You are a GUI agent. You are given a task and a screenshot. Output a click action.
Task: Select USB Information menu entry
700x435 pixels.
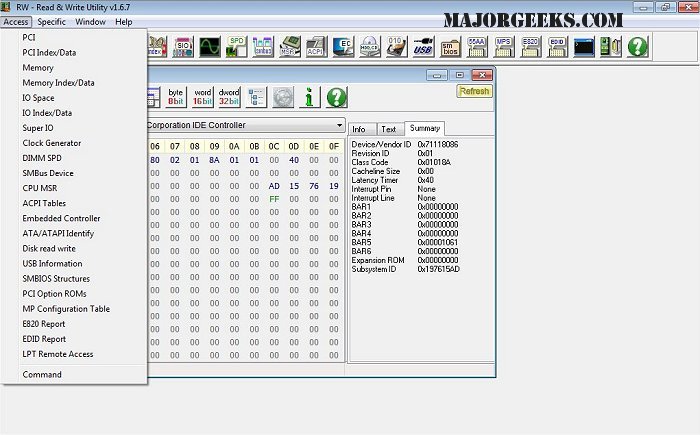[74, 264]
